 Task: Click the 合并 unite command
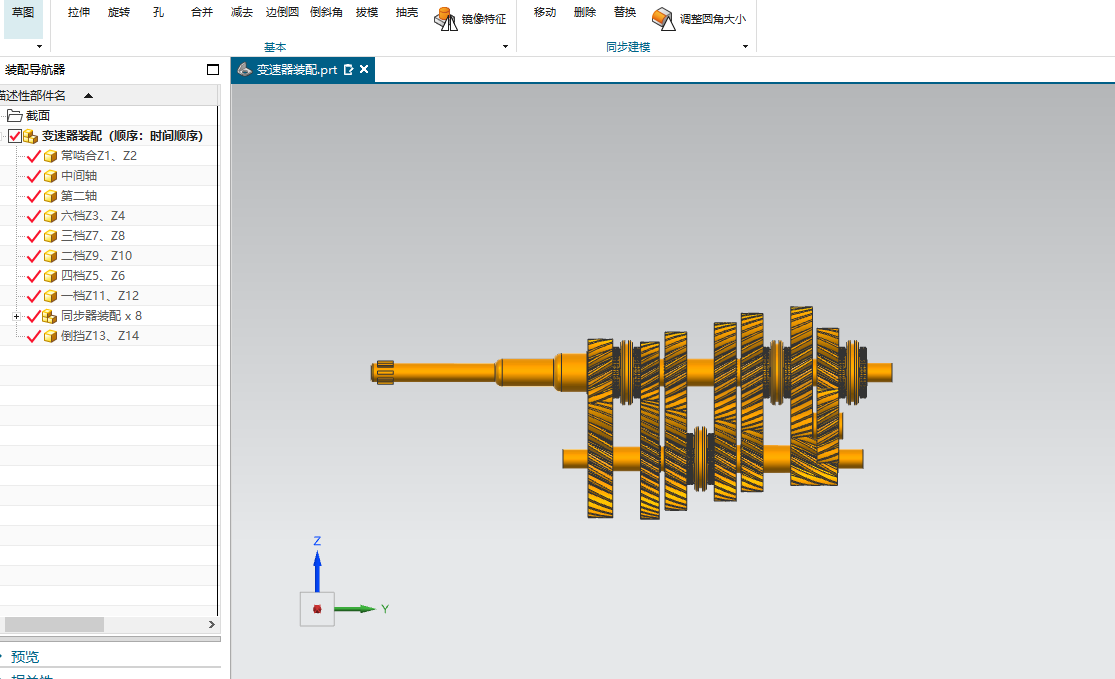click(202, 12)
